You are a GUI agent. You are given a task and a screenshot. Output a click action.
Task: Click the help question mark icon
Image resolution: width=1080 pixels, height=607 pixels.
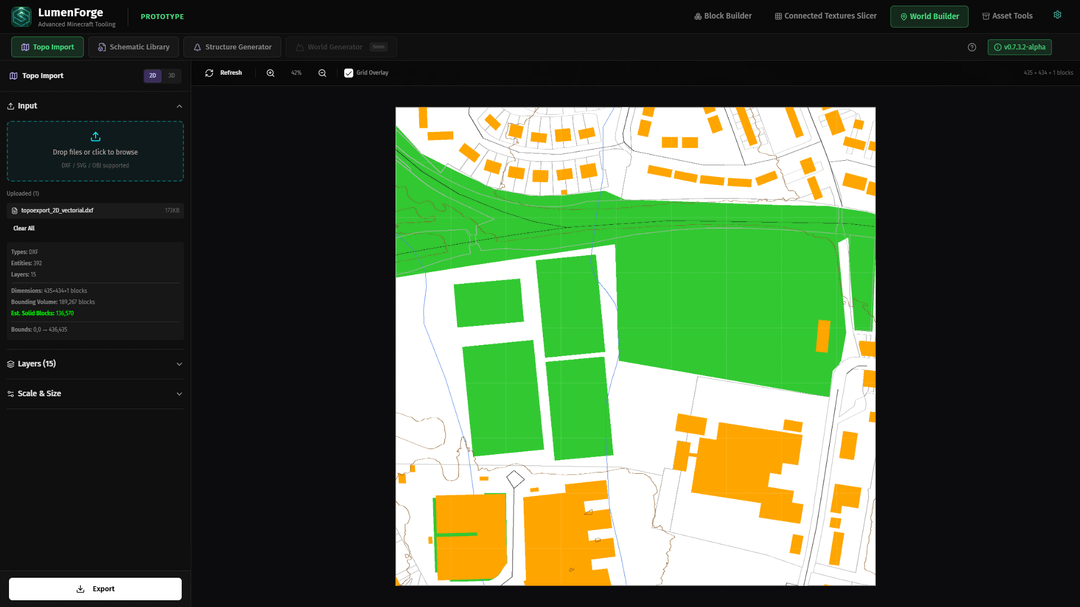[972, 47]
